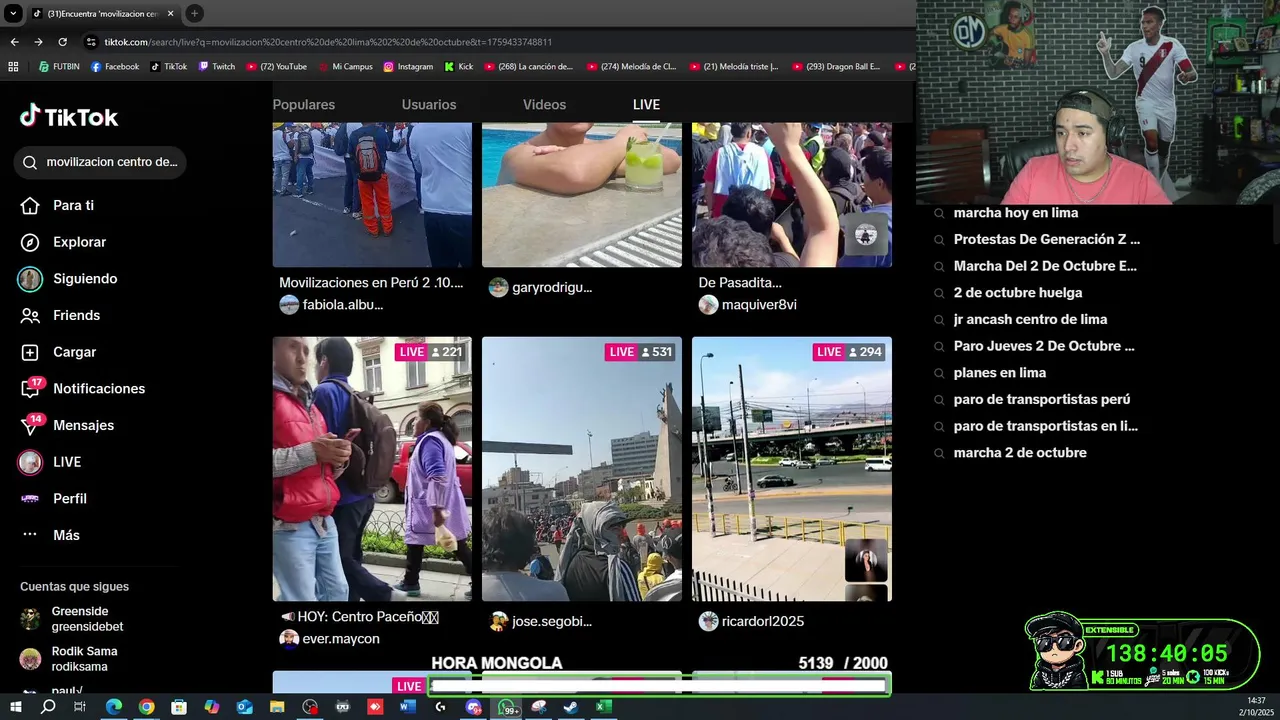This screenshot has width=1280, height=720.
Task: Open the Windows Start menu
Action: pos(16,707)
